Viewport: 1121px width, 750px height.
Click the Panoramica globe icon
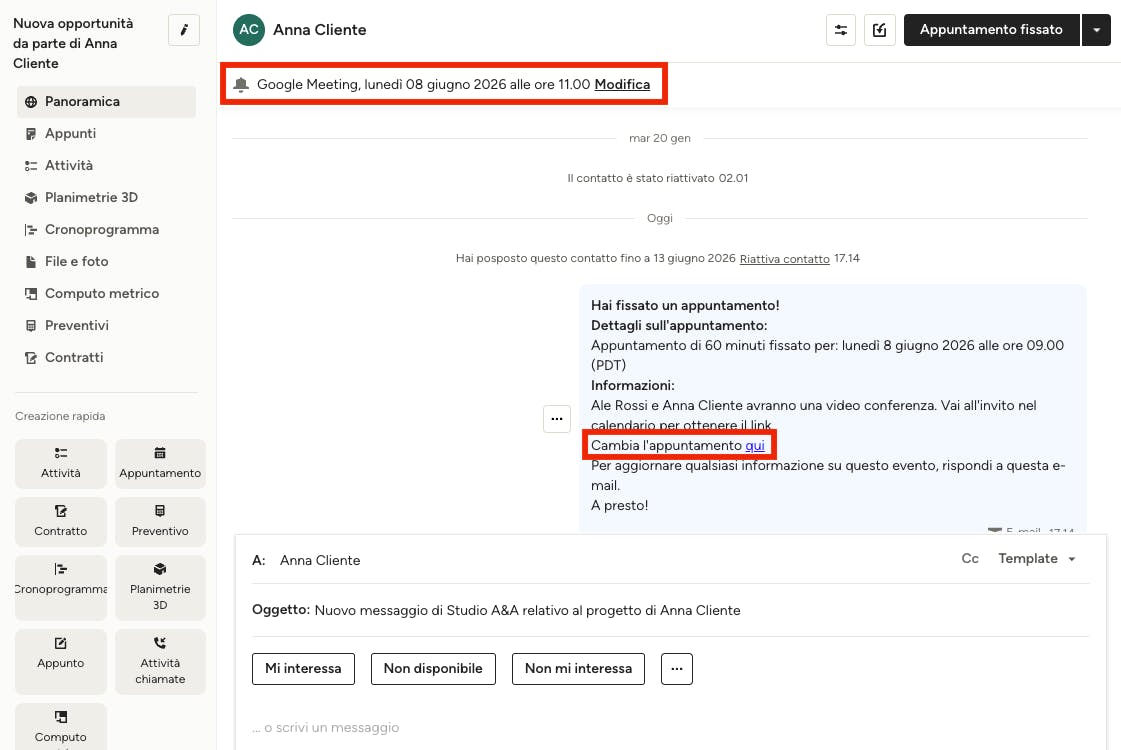(x=31, y=102)
